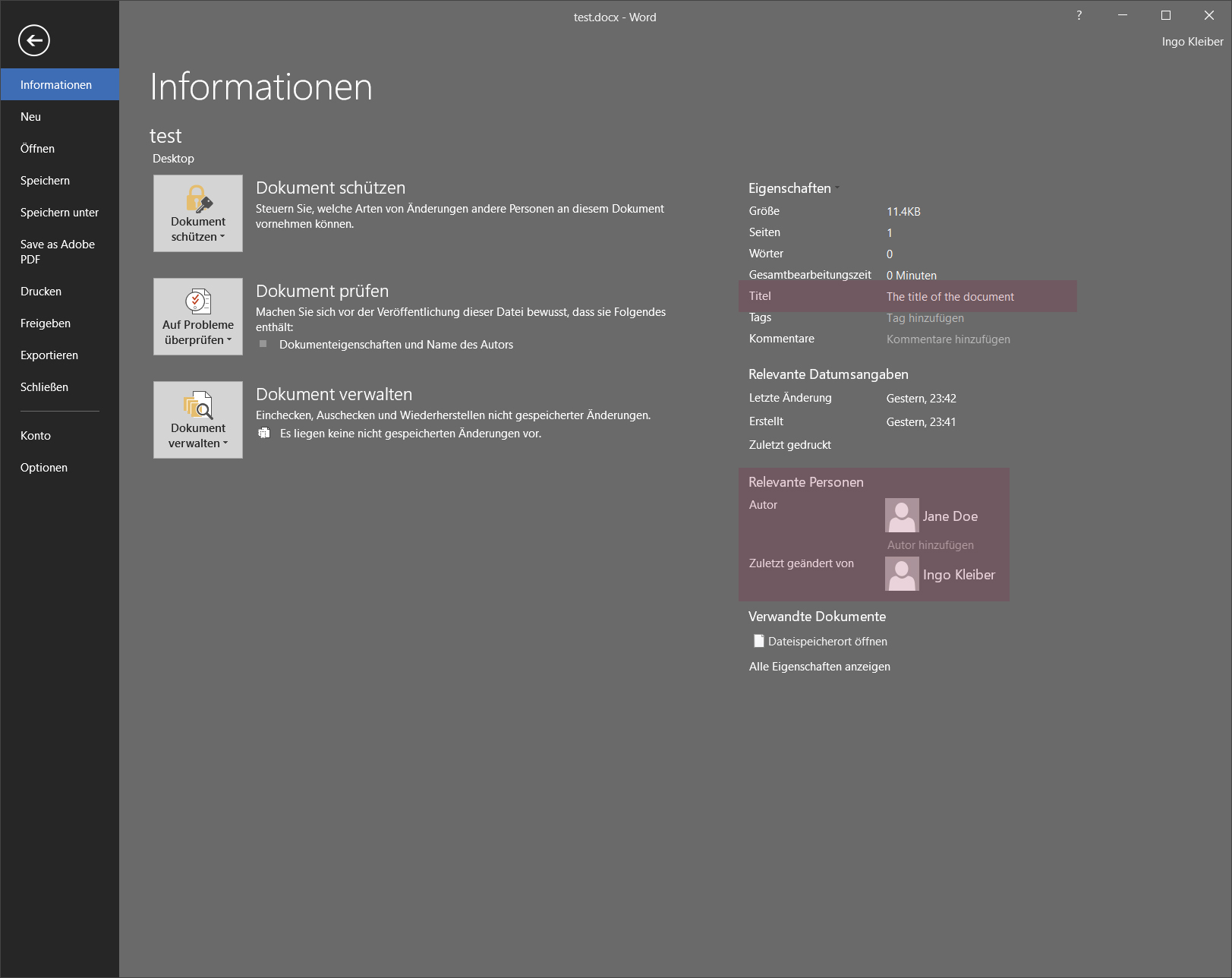Open Word Optionen
1232x978 pixels.
click(60, 467)
